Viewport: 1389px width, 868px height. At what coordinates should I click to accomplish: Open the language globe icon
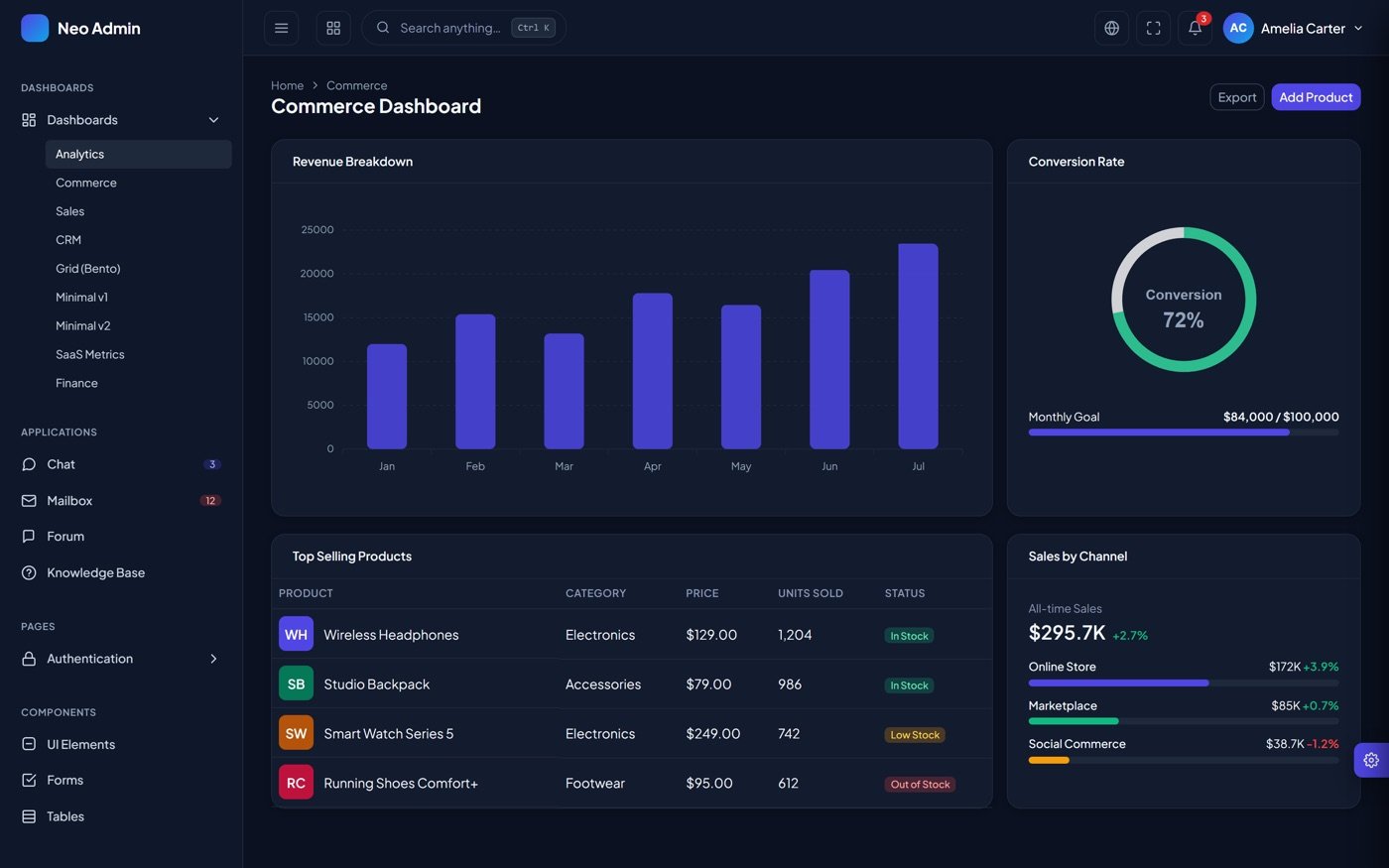pos(1111,28)
